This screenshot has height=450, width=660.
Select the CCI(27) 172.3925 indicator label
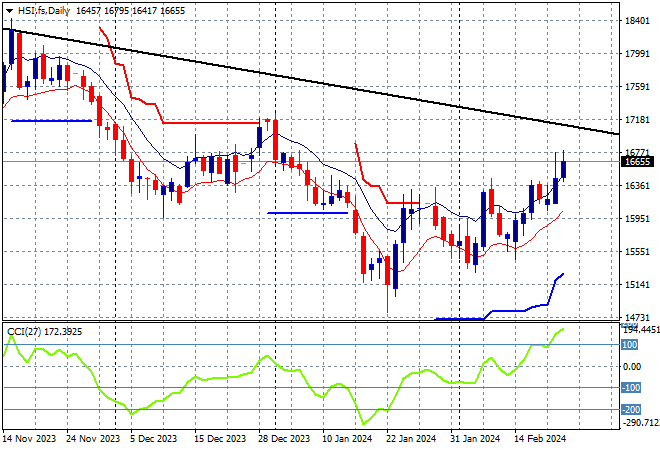coord(45,332)
